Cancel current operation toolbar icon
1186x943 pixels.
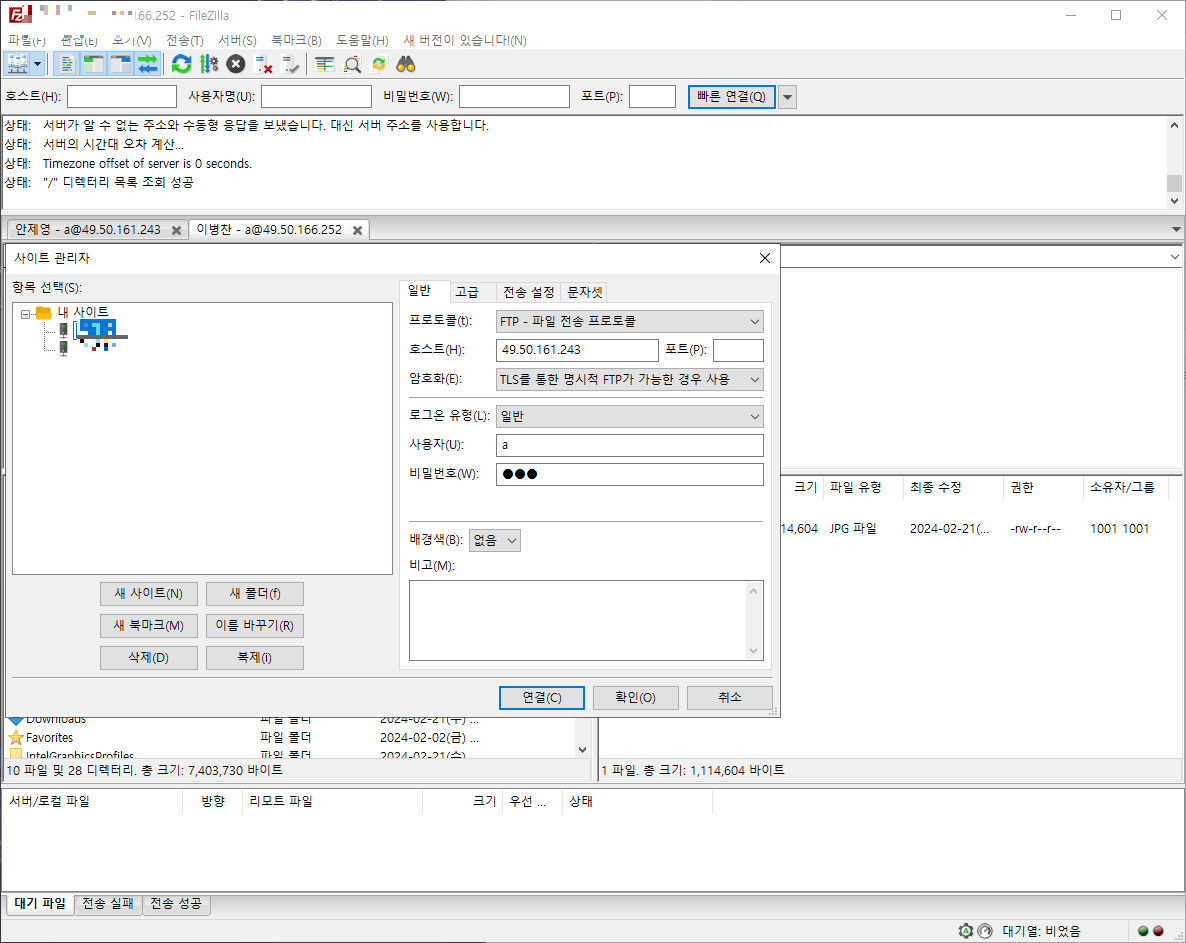click(x=236, y=64)
